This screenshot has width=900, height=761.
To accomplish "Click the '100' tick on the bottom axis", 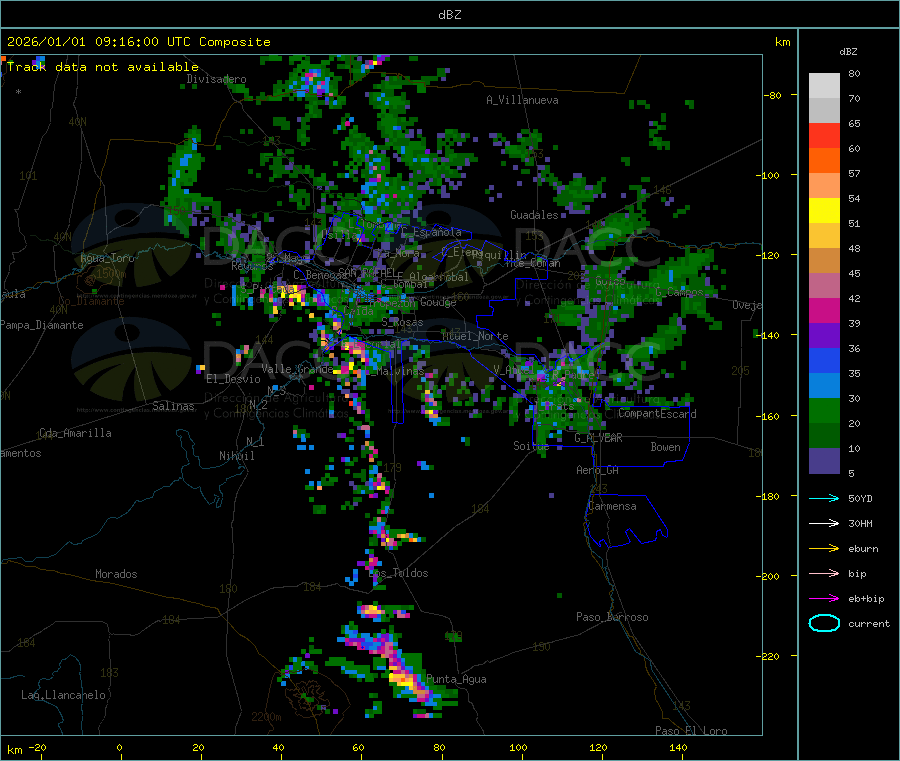I will click(x=518, y=747).
